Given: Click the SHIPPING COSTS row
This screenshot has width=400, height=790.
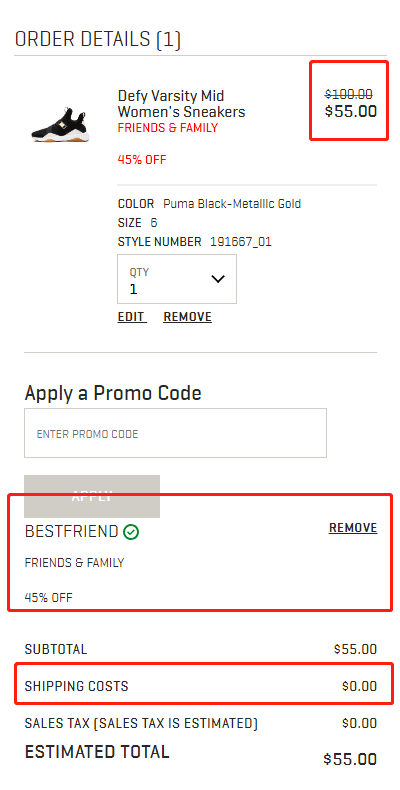Looking at the screenshot, I should pos(201,686).
